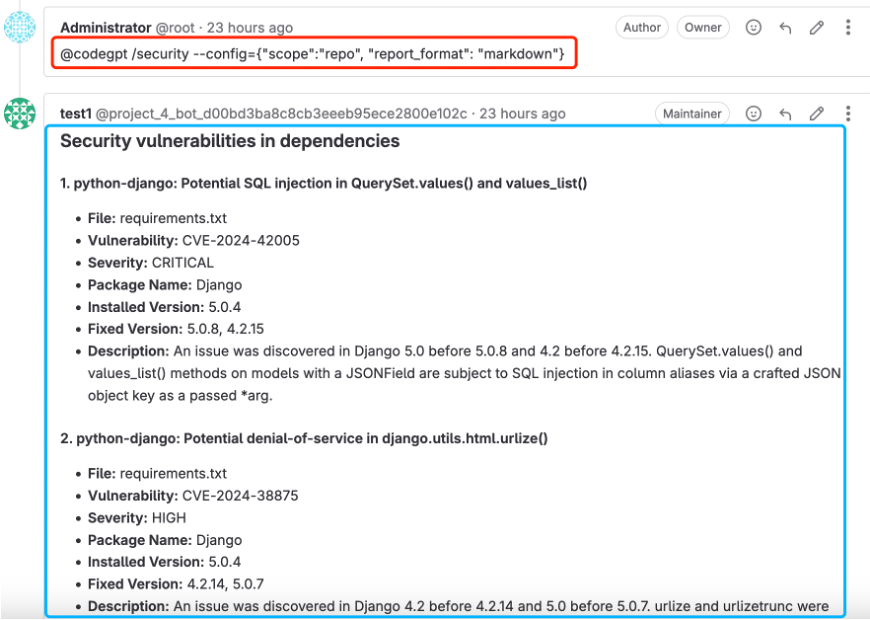Viewport: 870px width, 620px height.
Task: Open more actions menu on Administrator's comment
Action: [x=848, y=28]
